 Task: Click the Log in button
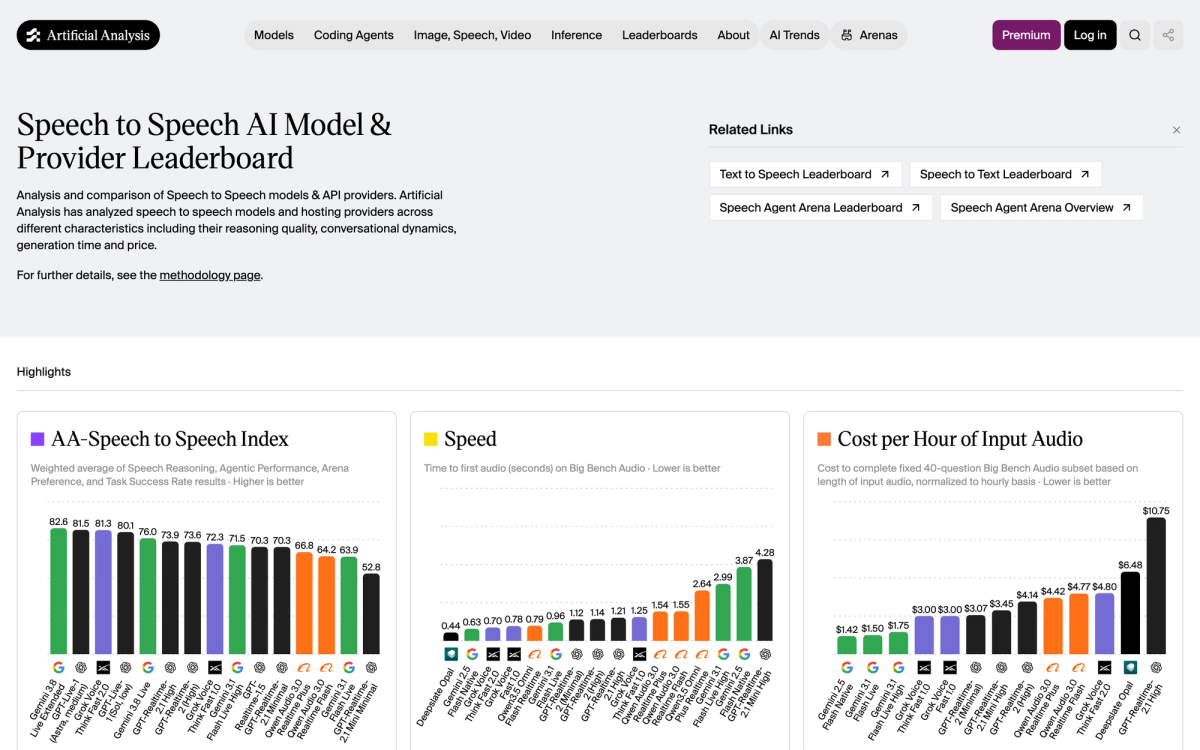pyautogui.click(x=1090, y=35)
